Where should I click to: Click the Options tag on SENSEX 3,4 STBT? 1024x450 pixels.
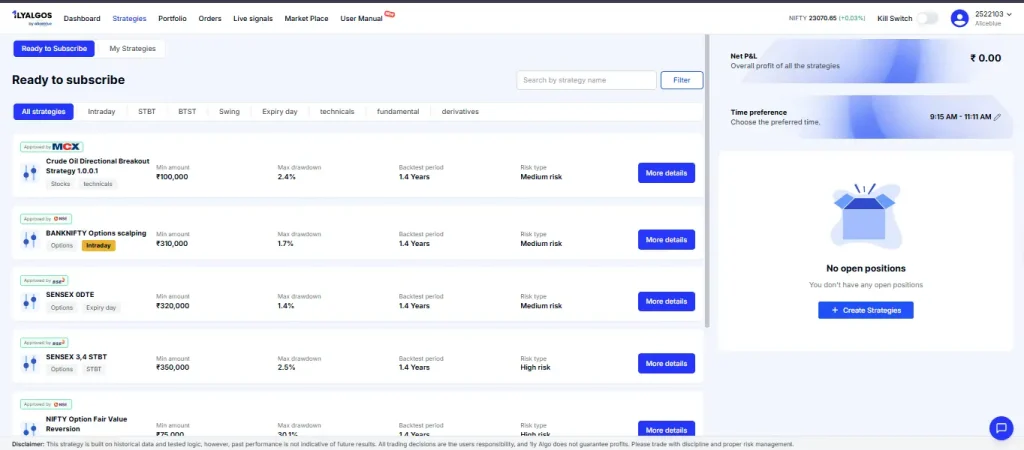pos(62,369)
